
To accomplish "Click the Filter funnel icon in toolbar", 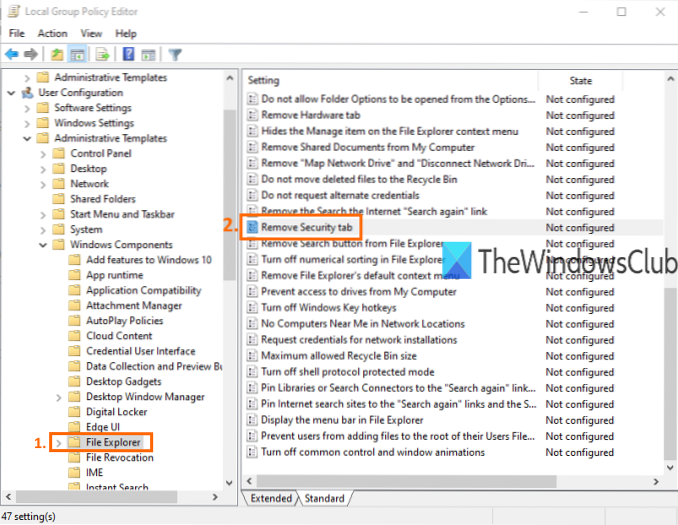I will click(174, 54).
